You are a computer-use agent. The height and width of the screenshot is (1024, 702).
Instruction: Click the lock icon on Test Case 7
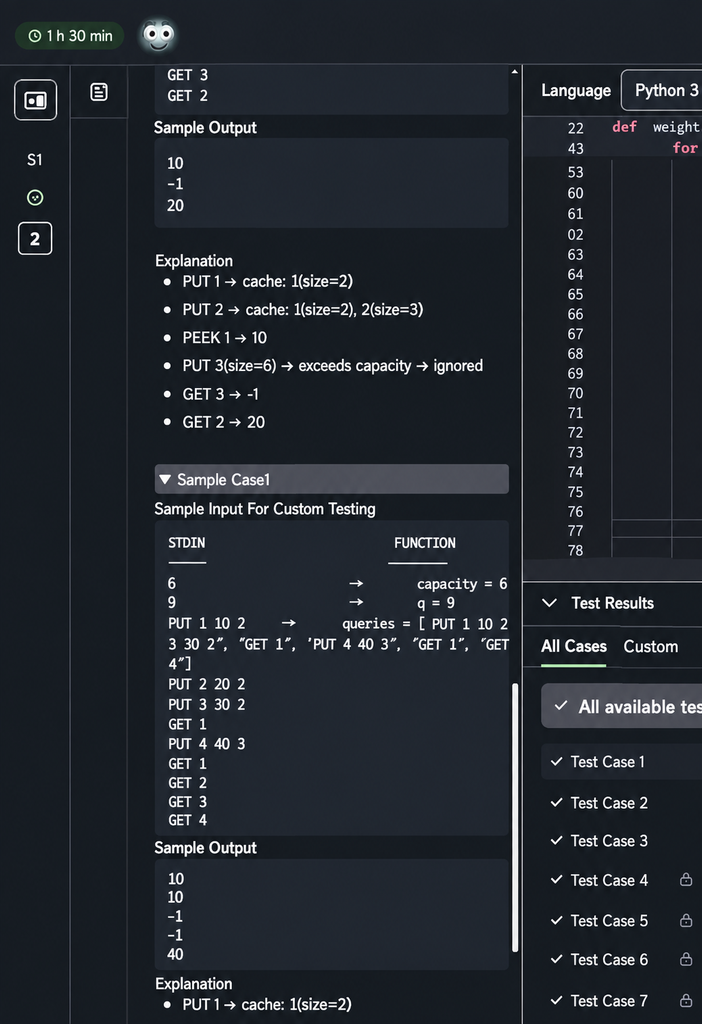(x=686, y=1000)
